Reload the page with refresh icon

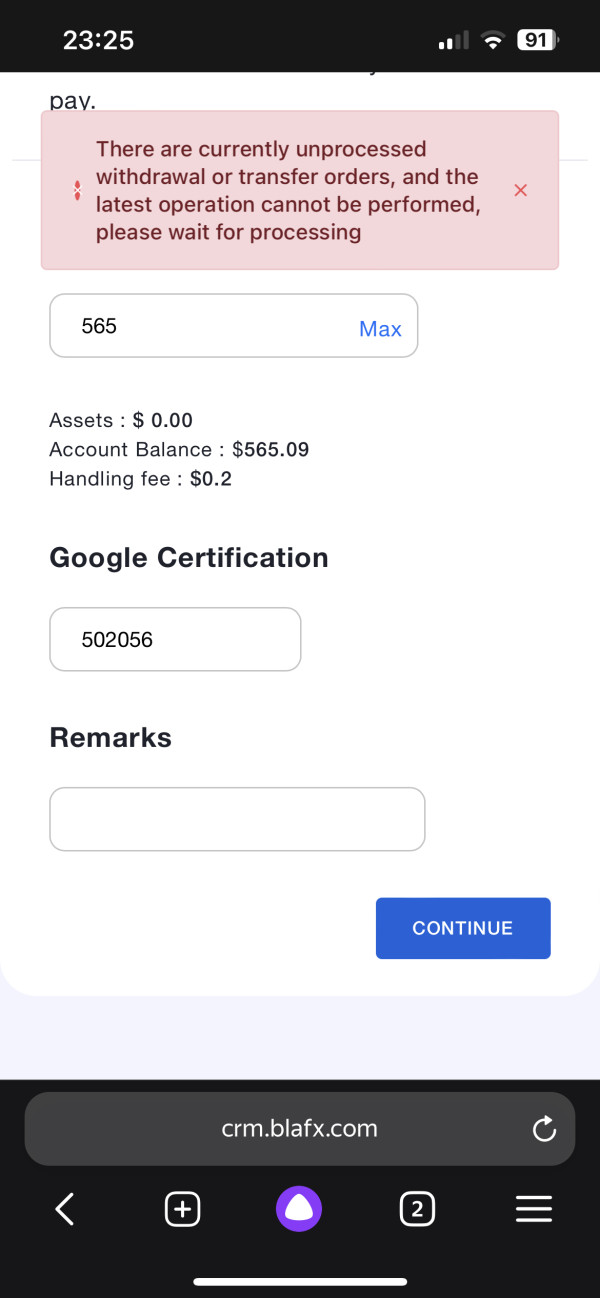pyautogui.click(x=544, y=1130)
